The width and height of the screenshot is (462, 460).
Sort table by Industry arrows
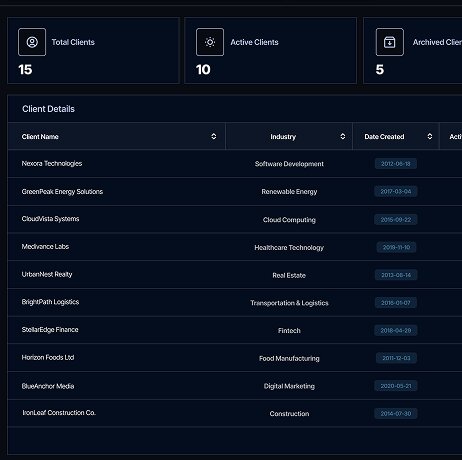pos(343,136)
